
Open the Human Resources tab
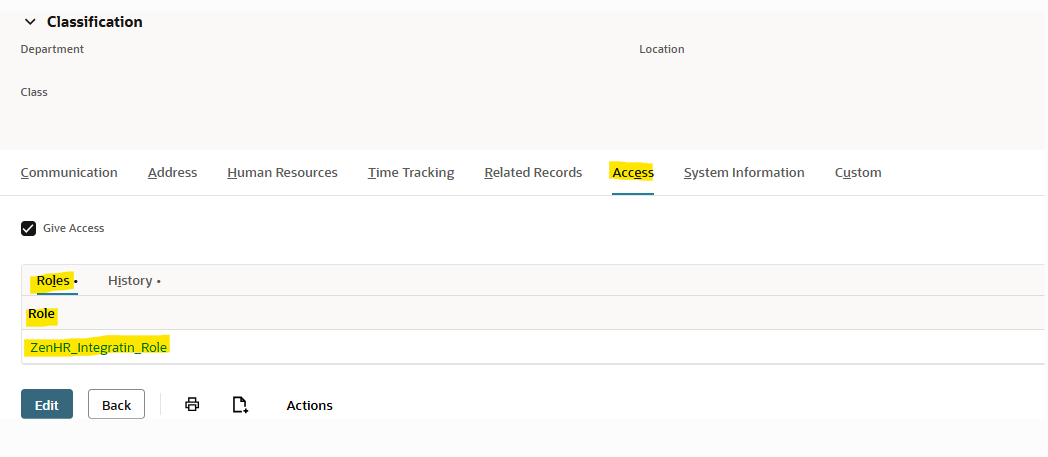click(282, 172)
